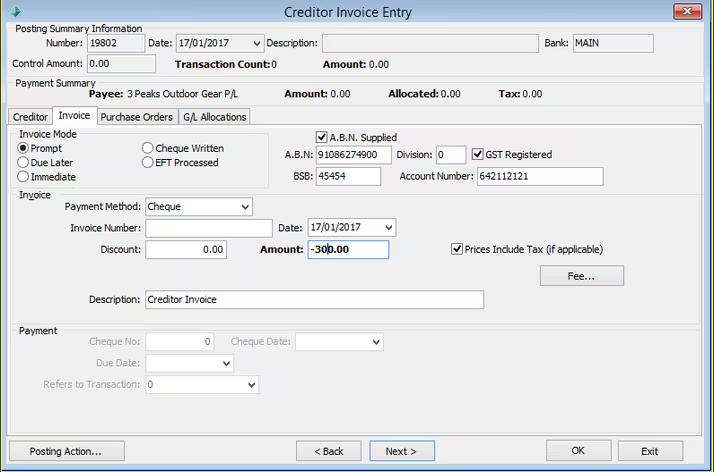Click in the Account Number field
The image size is (714, 472).
(540, 176)
